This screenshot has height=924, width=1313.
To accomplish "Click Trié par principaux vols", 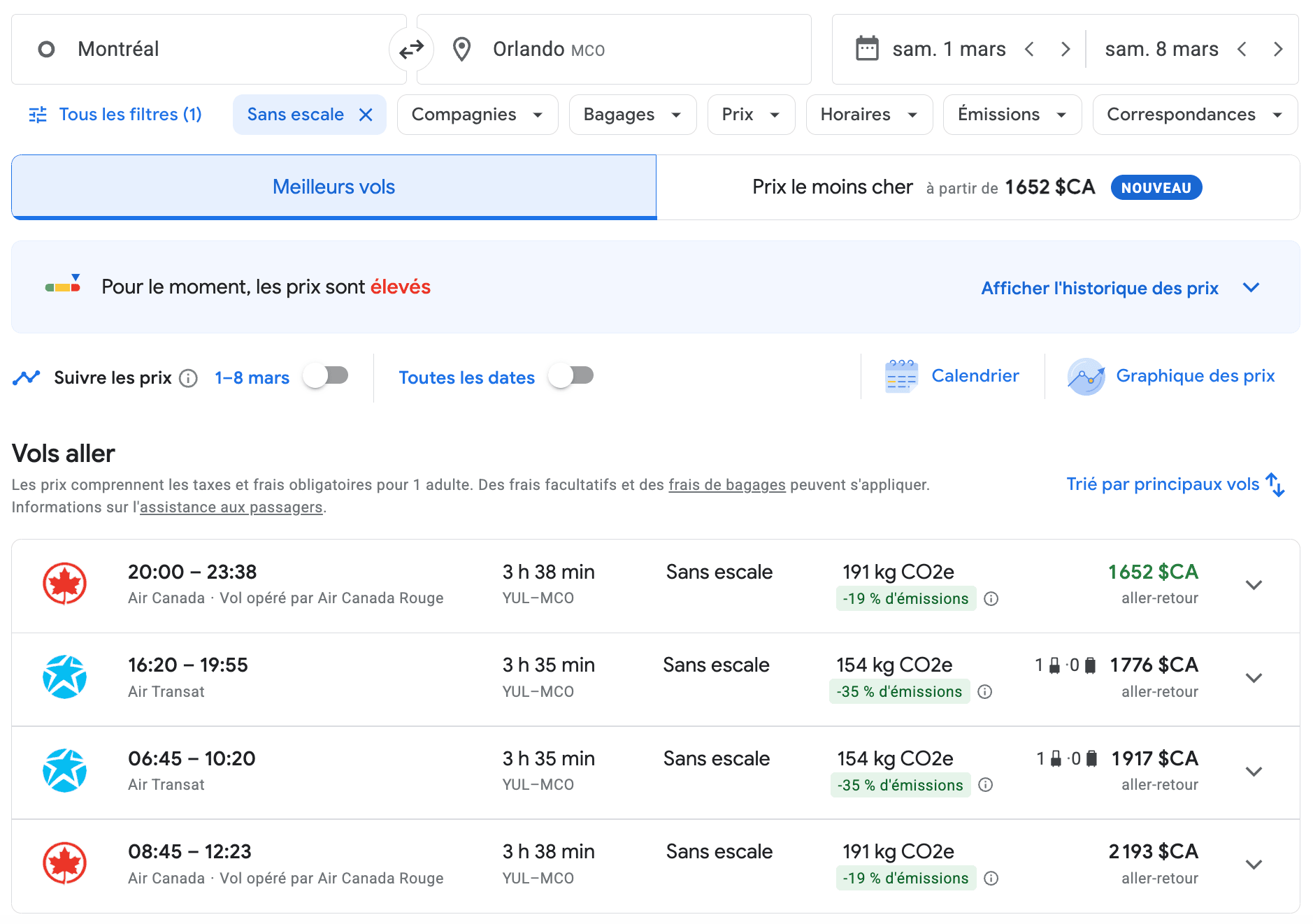I will click(1163, 484).
